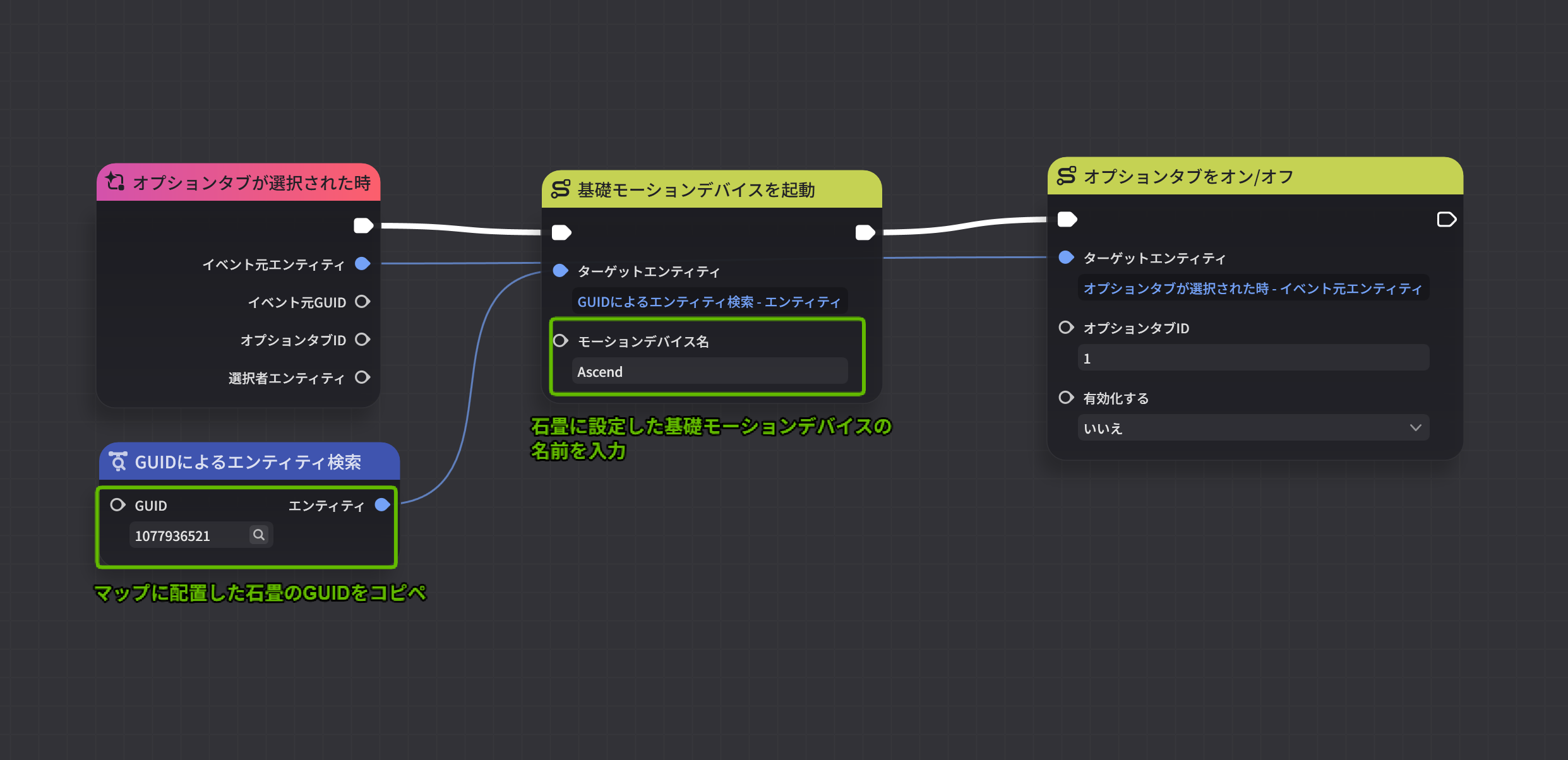This screenshot has height=760, width=1568.
Task: Click the GUIDによるエンティティ検索 - エンティティ linked value
Action: [x=708, y=301]
